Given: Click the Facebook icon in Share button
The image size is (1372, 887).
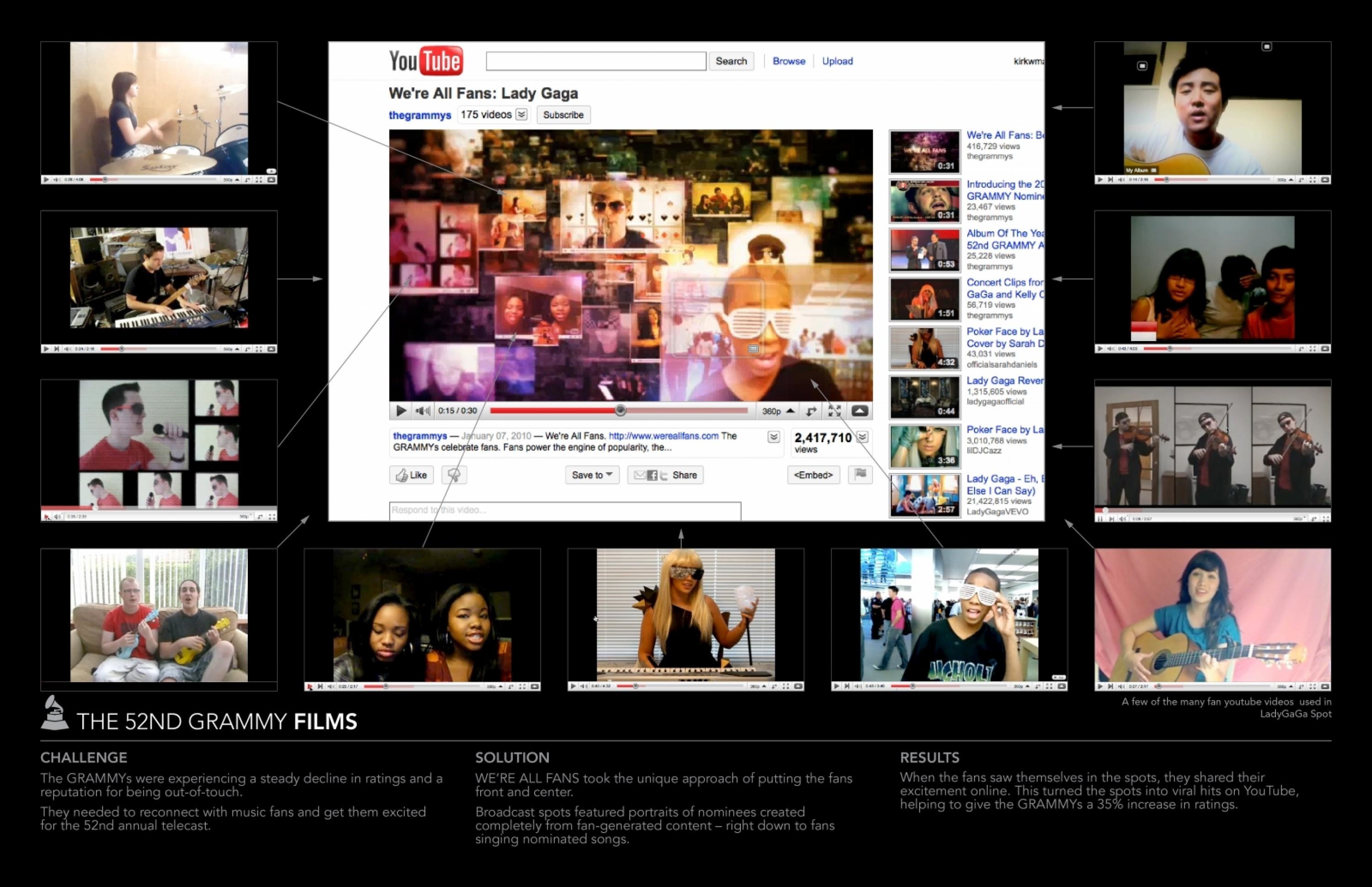Looking at the screenshot, I should point(652,475).
